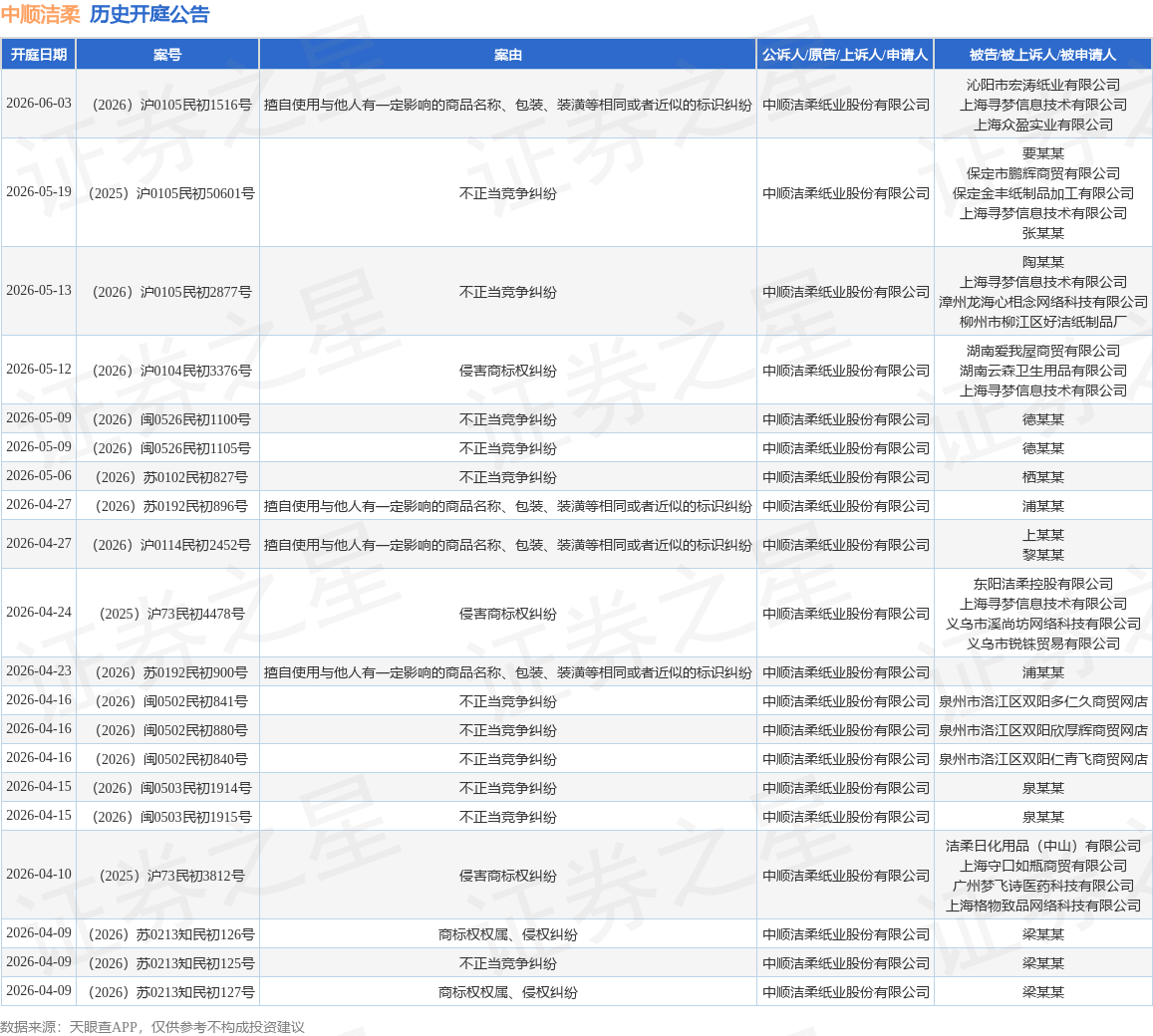Click defendant 洁柔日化用品（中山）有限公司
1153x1036 pixels.
click(1042, 846)
